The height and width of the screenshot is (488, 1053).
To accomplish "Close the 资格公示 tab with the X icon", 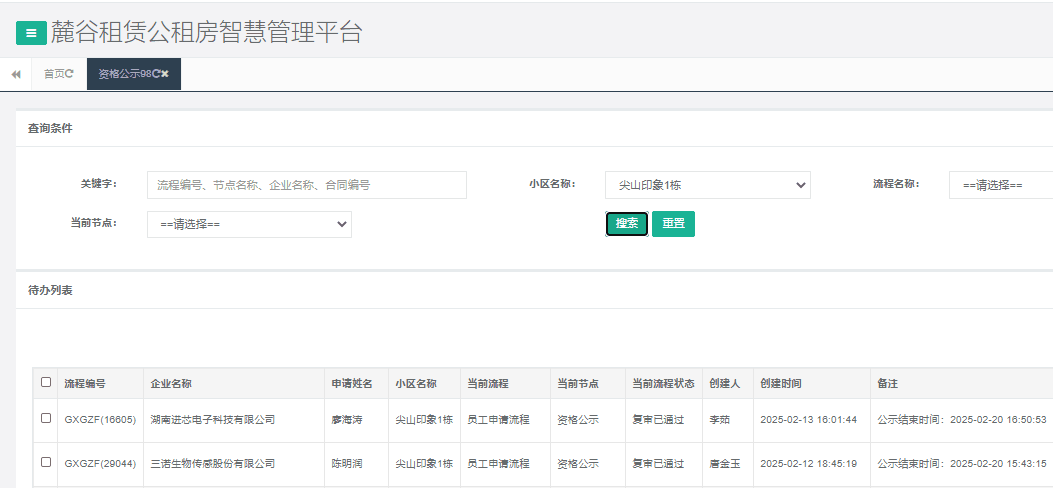I will [x=165, y=74].
